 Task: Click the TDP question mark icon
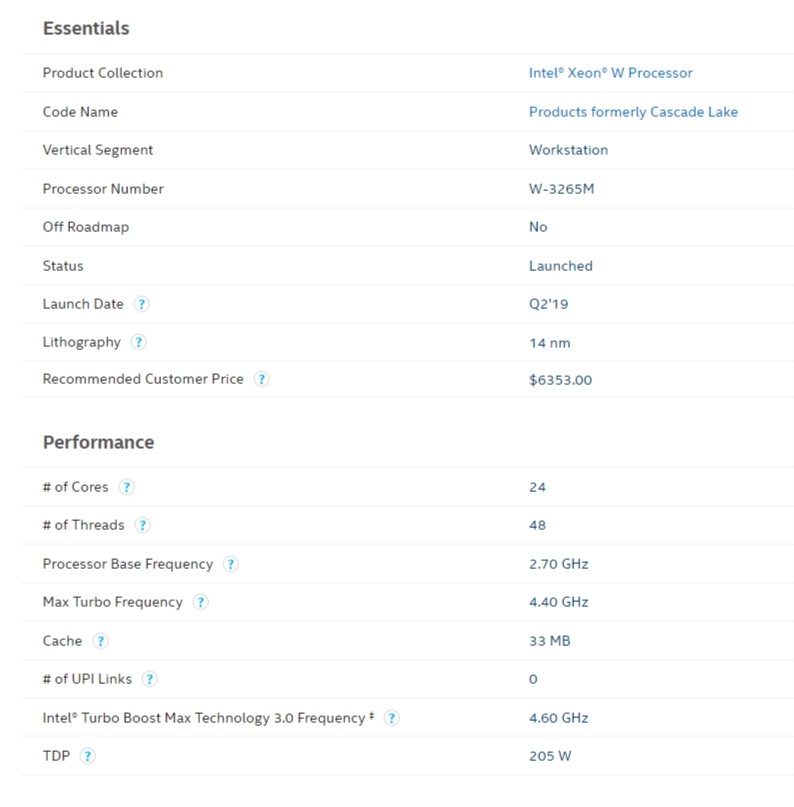(87, 756)
